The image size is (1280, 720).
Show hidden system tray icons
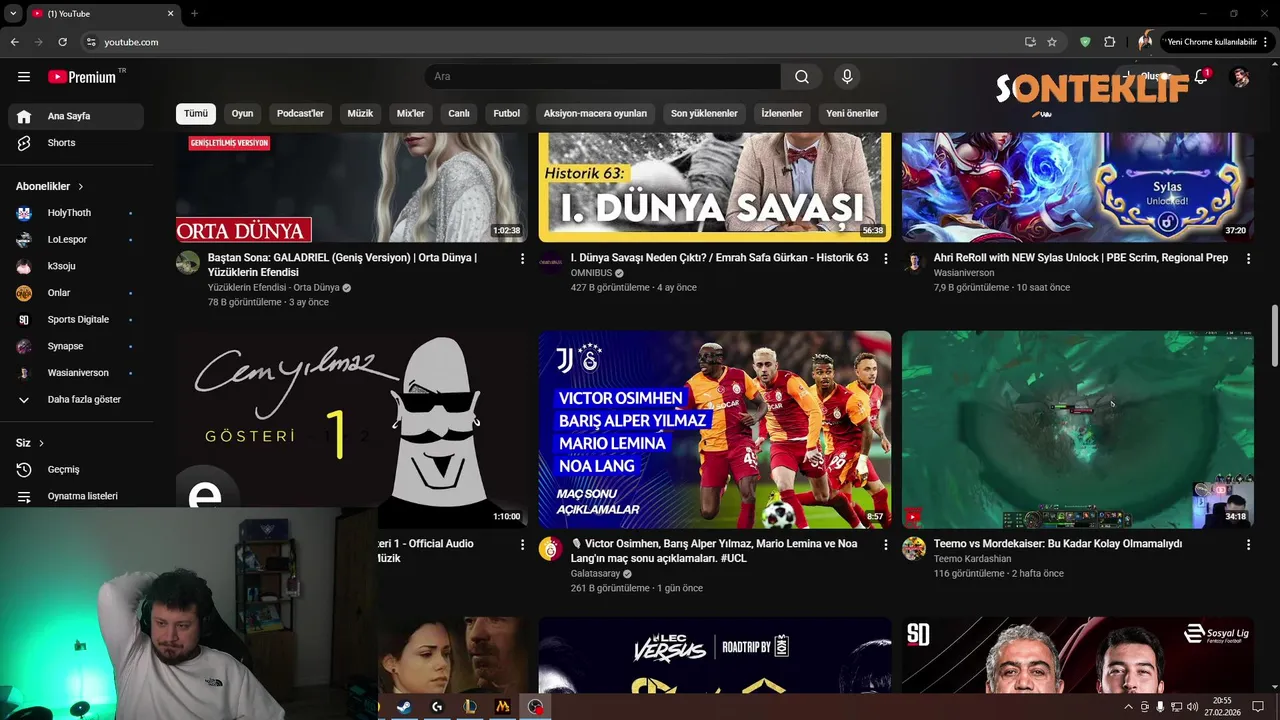point(1129,707)
